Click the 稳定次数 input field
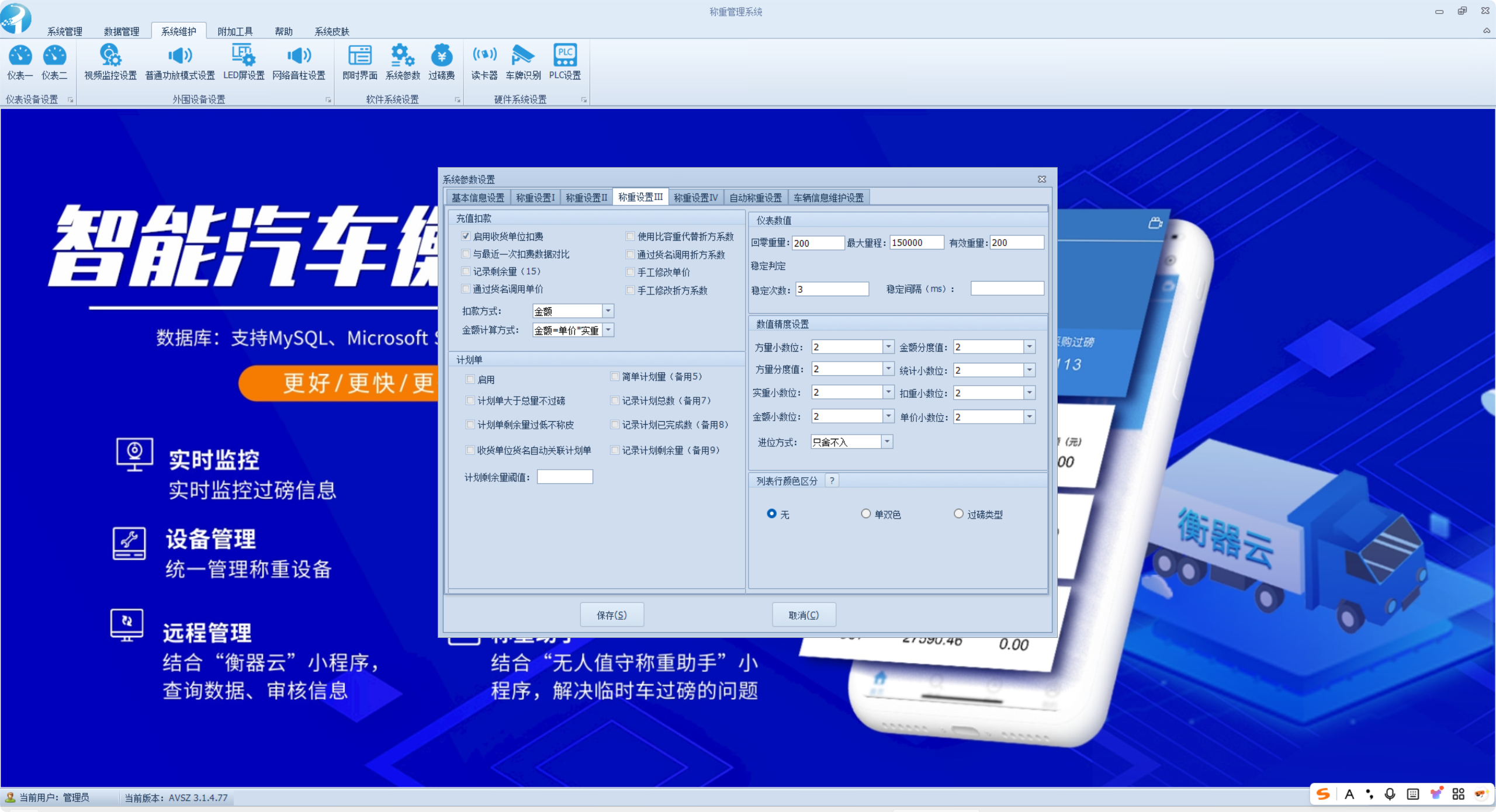The image size is (1496, 812). [x=832, y=289]
